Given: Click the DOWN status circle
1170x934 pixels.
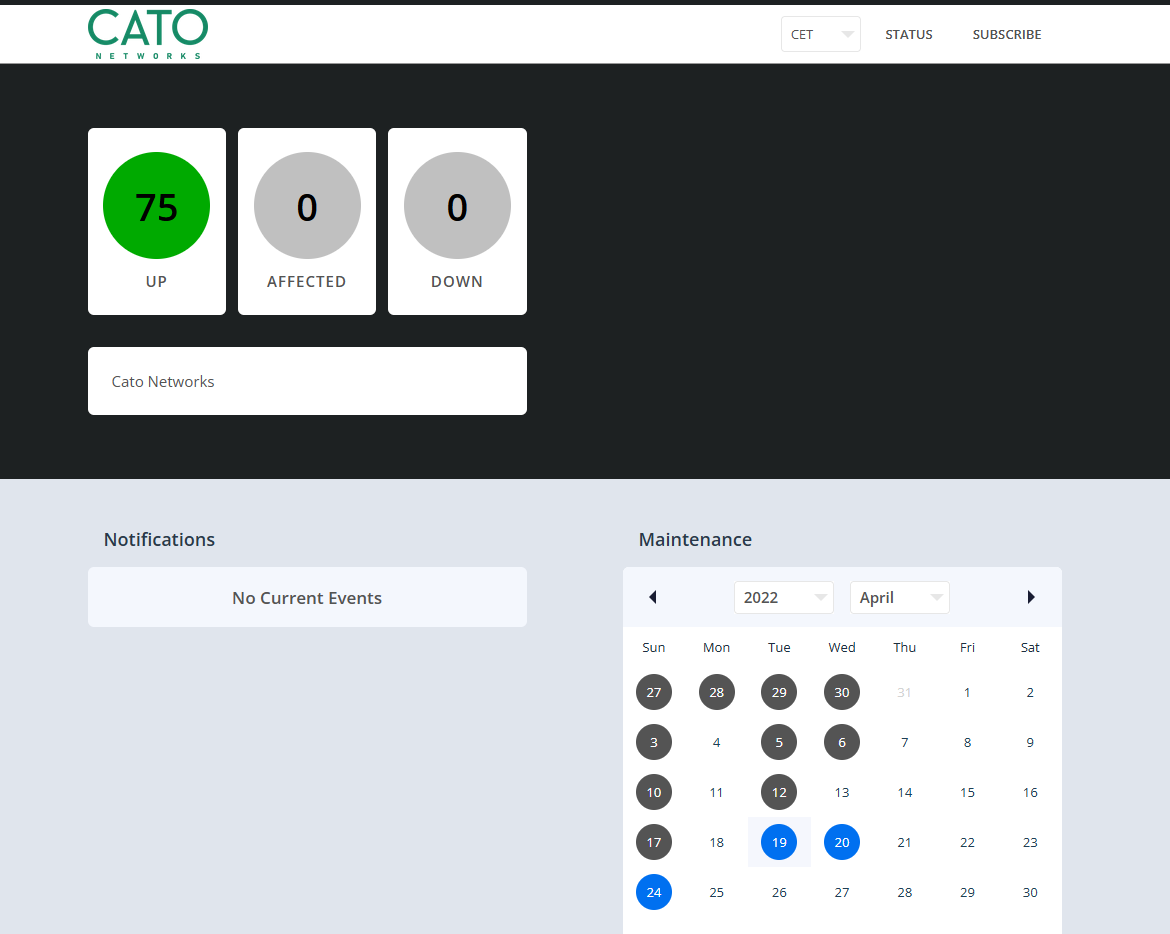Looking at the screenshot, I should (x=456, y=205).
